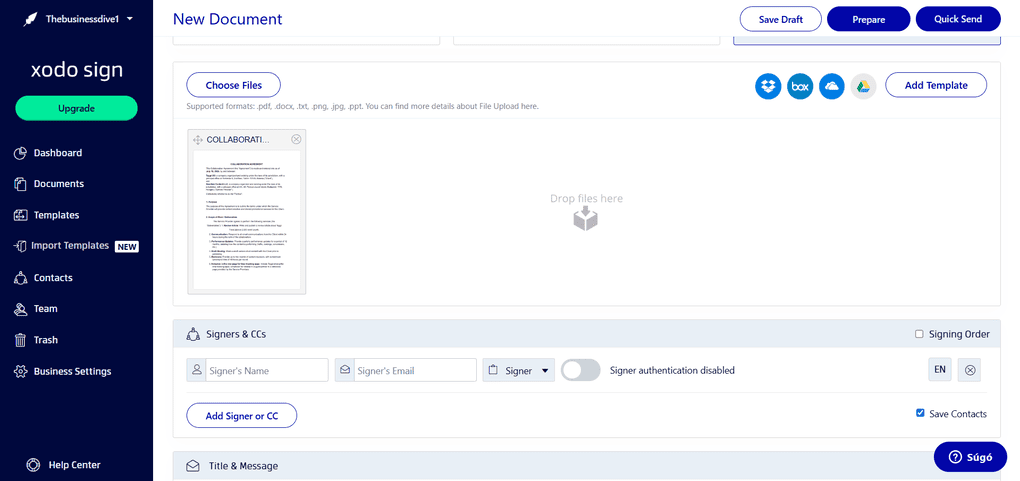Click the green Upgrade button

pyautogui.click(x=77, y=108)
